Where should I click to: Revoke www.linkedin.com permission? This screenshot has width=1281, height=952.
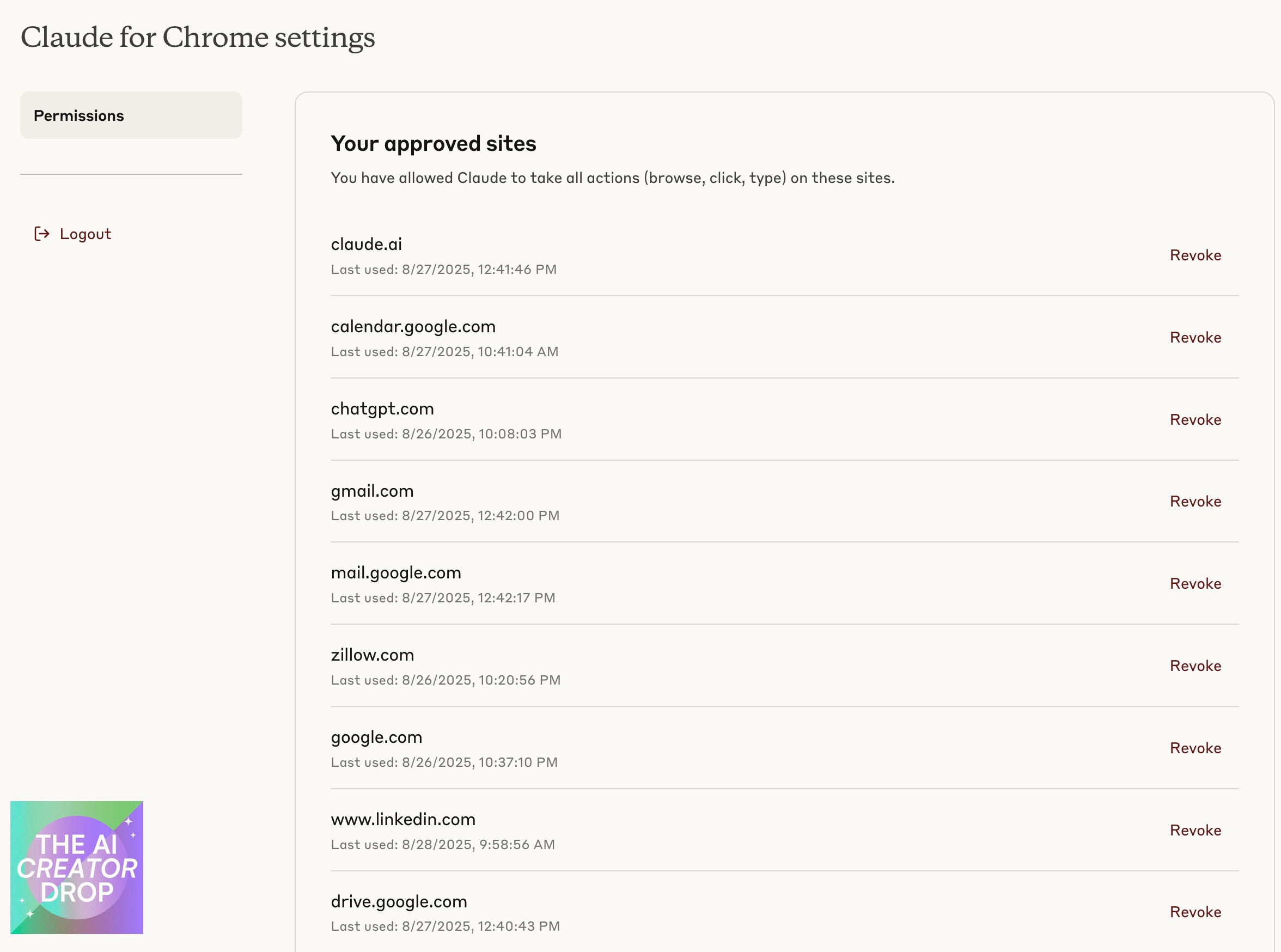pyautogui.click(x=1194, y=831)
